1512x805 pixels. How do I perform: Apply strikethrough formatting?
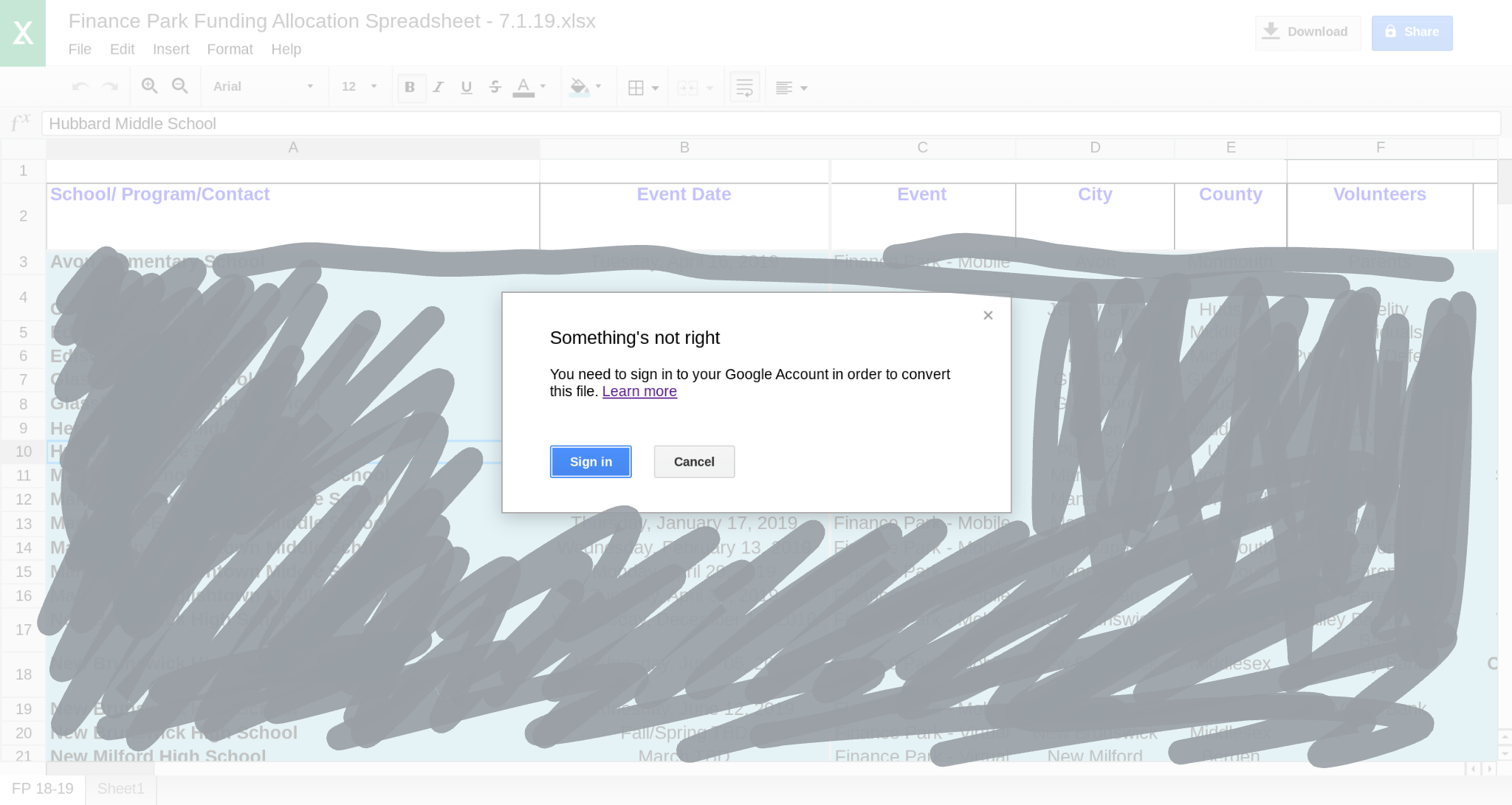[x=495, y=87]
